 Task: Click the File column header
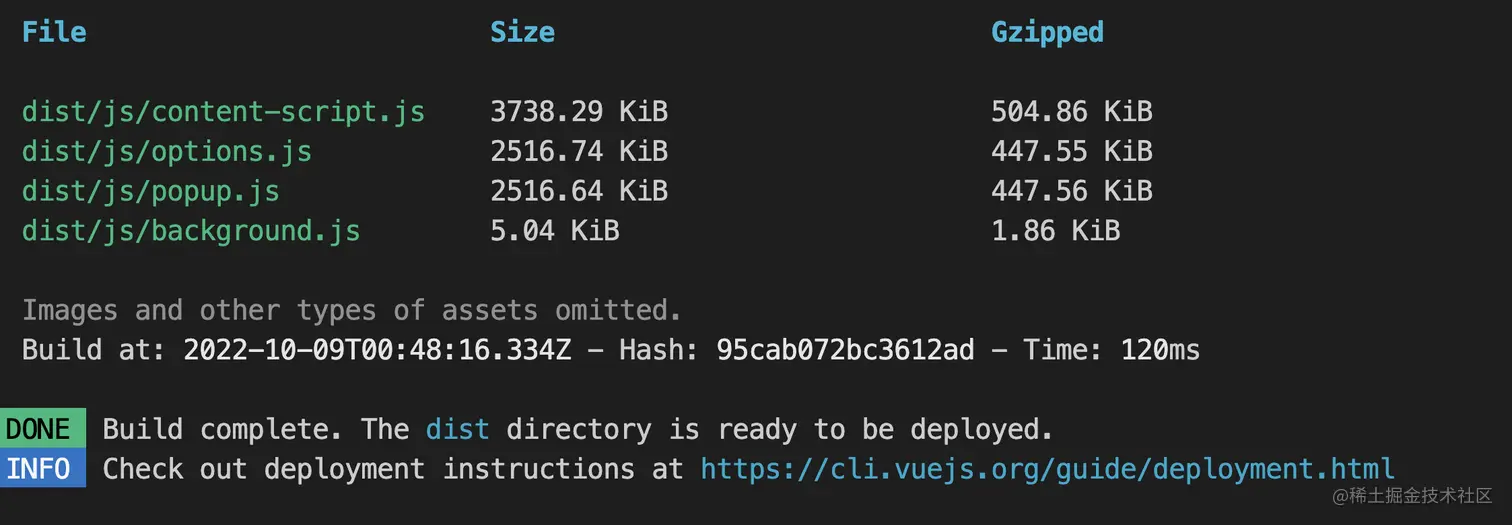(54, 32)
